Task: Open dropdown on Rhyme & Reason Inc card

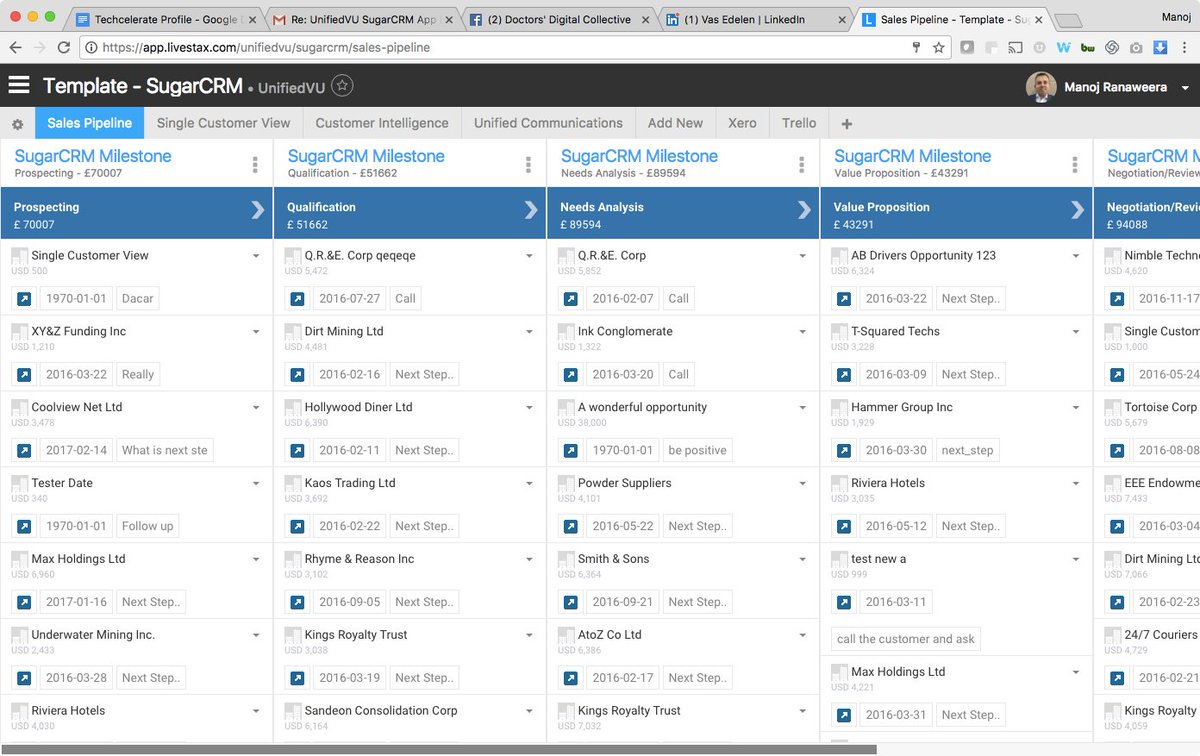Action: (x=529, y=560)
